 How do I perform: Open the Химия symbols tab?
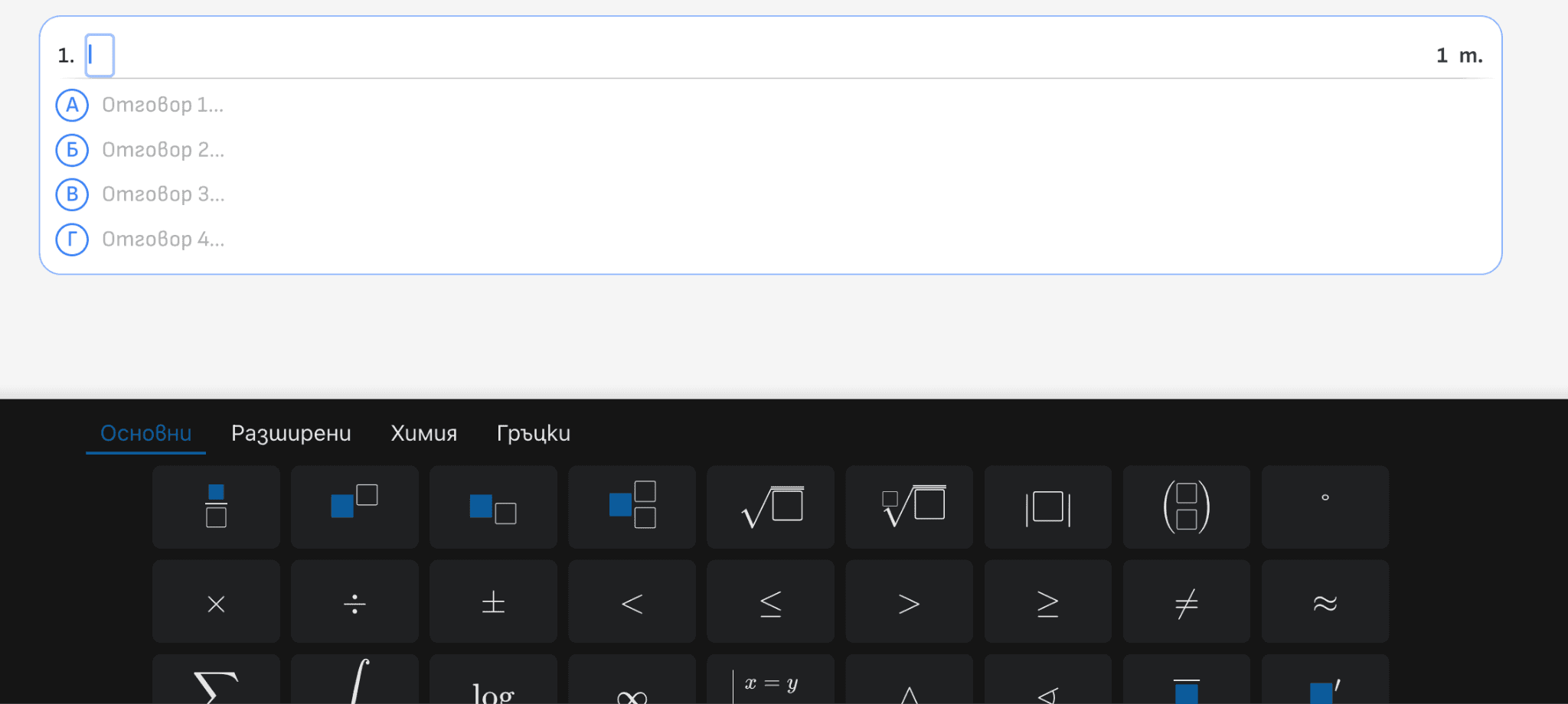(423, 433)
